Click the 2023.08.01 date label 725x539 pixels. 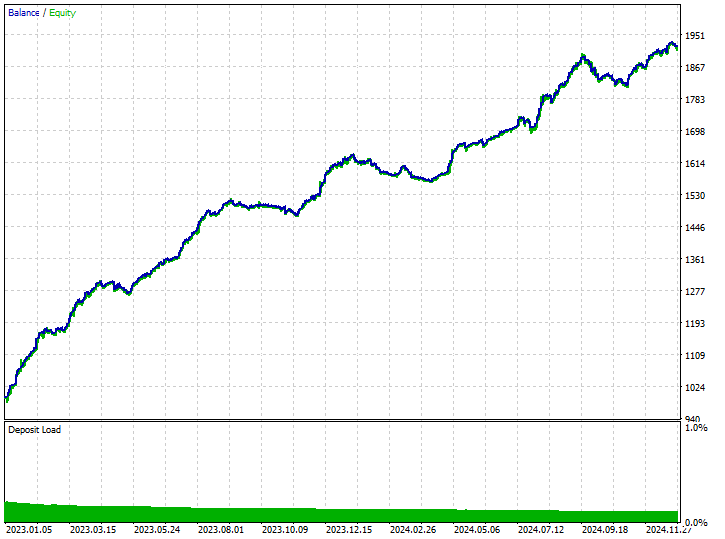[221, 530]
